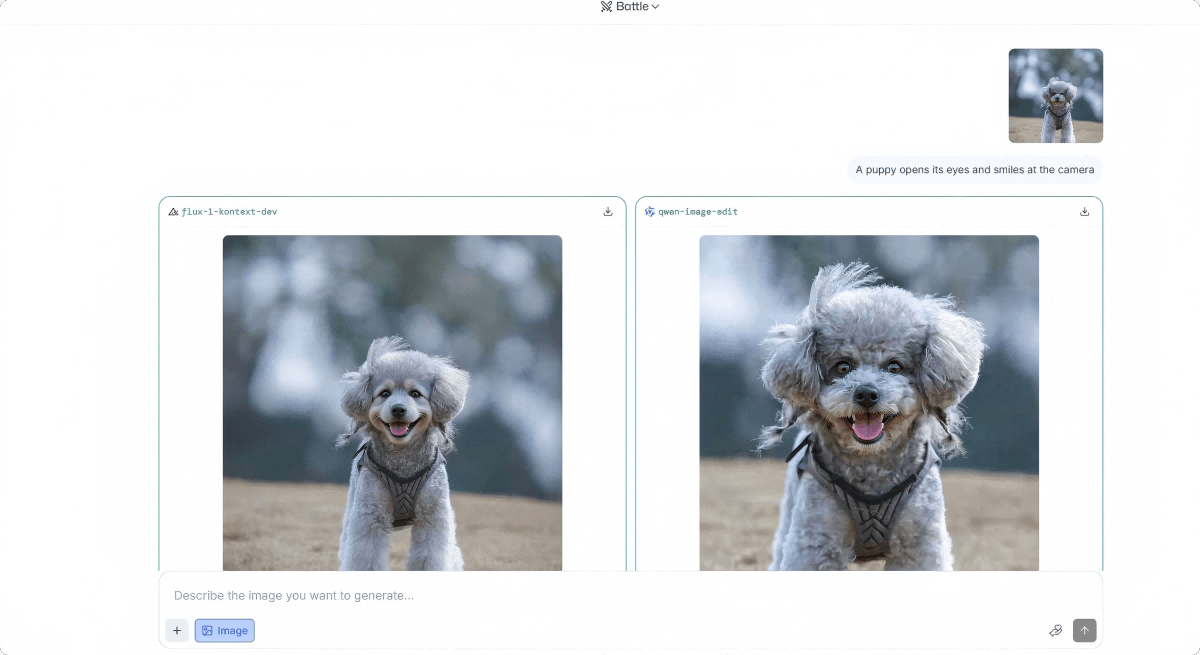
Task: Download the qwen-image-edit result image
Action: point(1085,212)
